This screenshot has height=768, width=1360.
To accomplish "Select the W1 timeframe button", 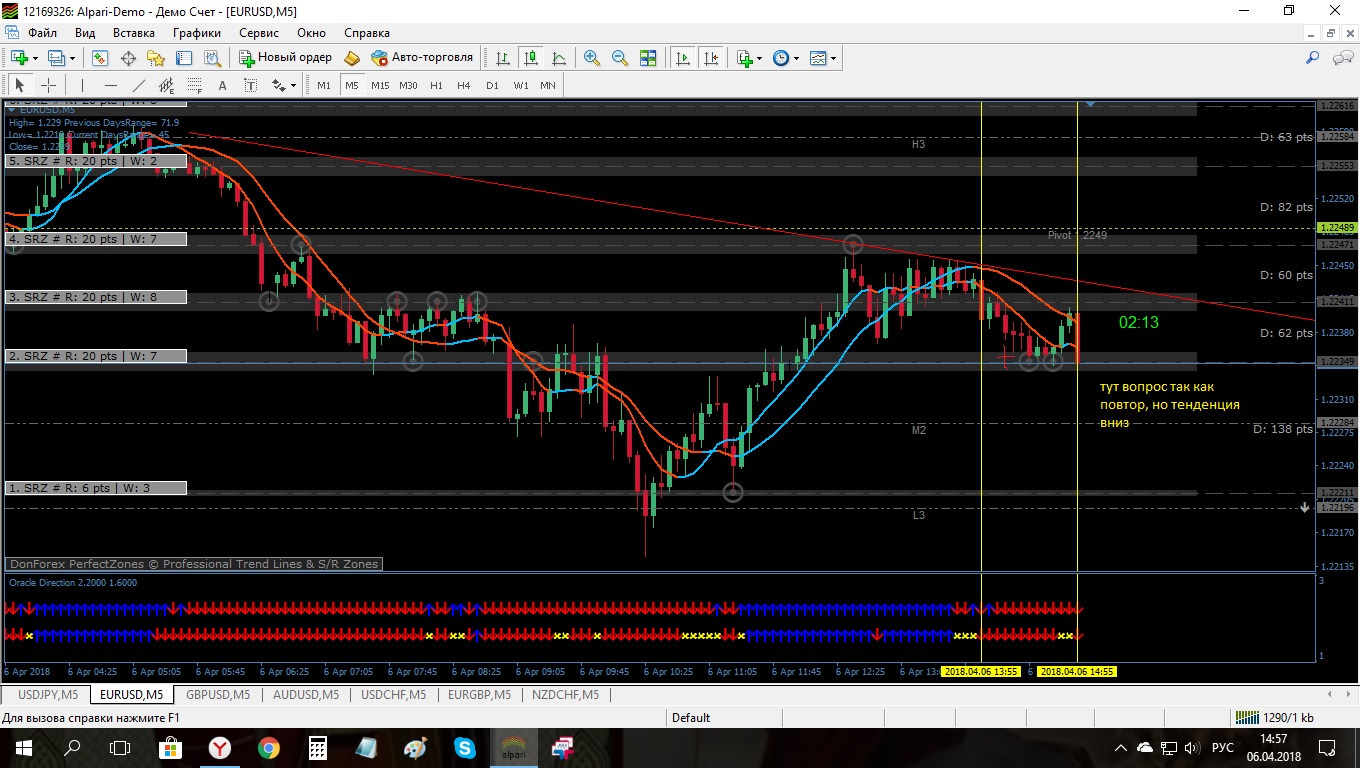I will (521, 85).
